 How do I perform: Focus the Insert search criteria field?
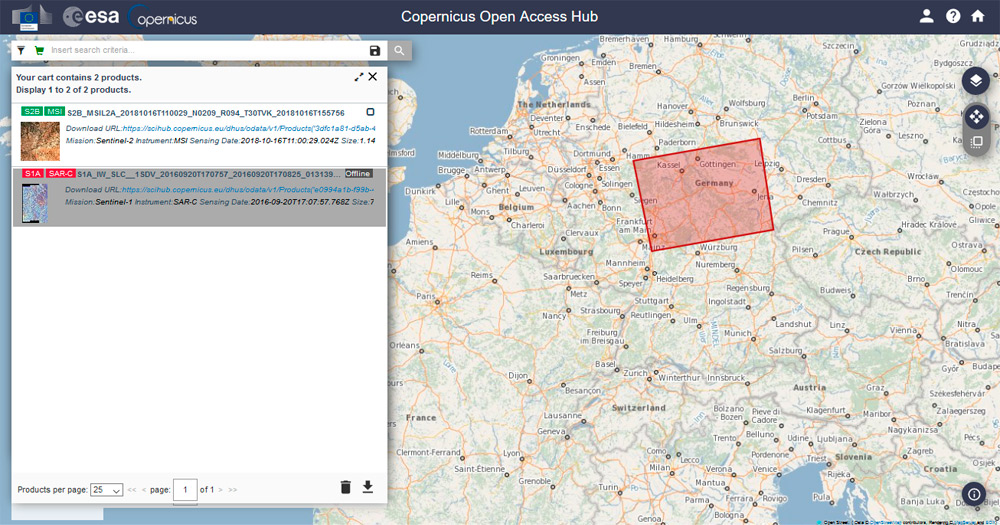[207, 50]
